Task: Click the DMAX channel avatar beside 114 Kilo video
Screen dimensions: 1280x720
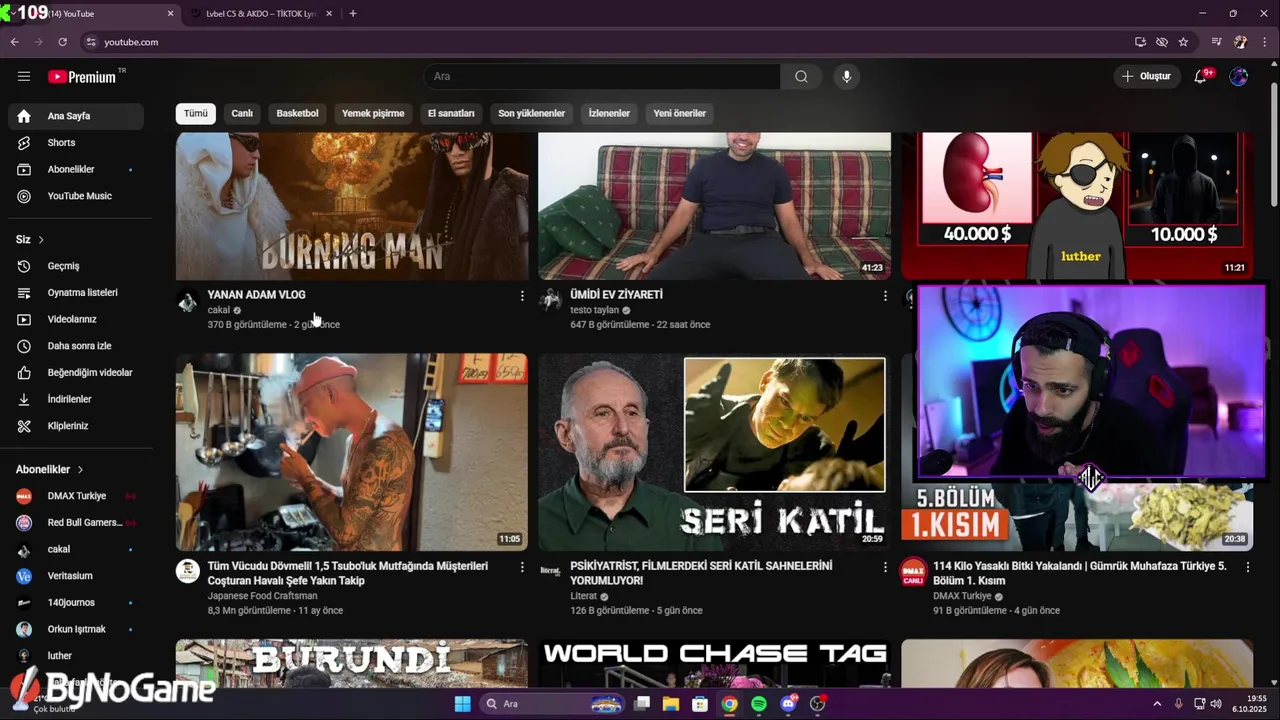Action: [x=913, y=572]
